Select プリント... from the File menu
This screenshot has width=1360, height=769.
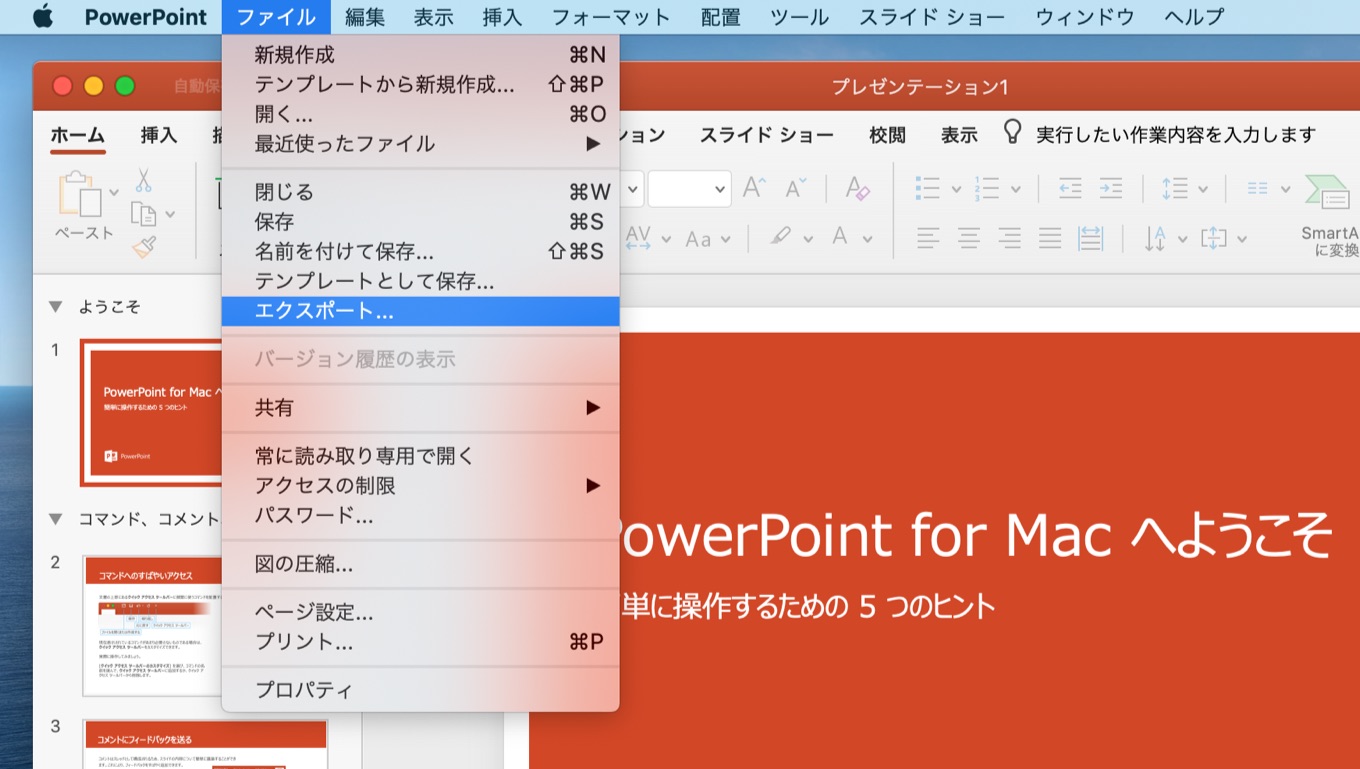(420, 642)
